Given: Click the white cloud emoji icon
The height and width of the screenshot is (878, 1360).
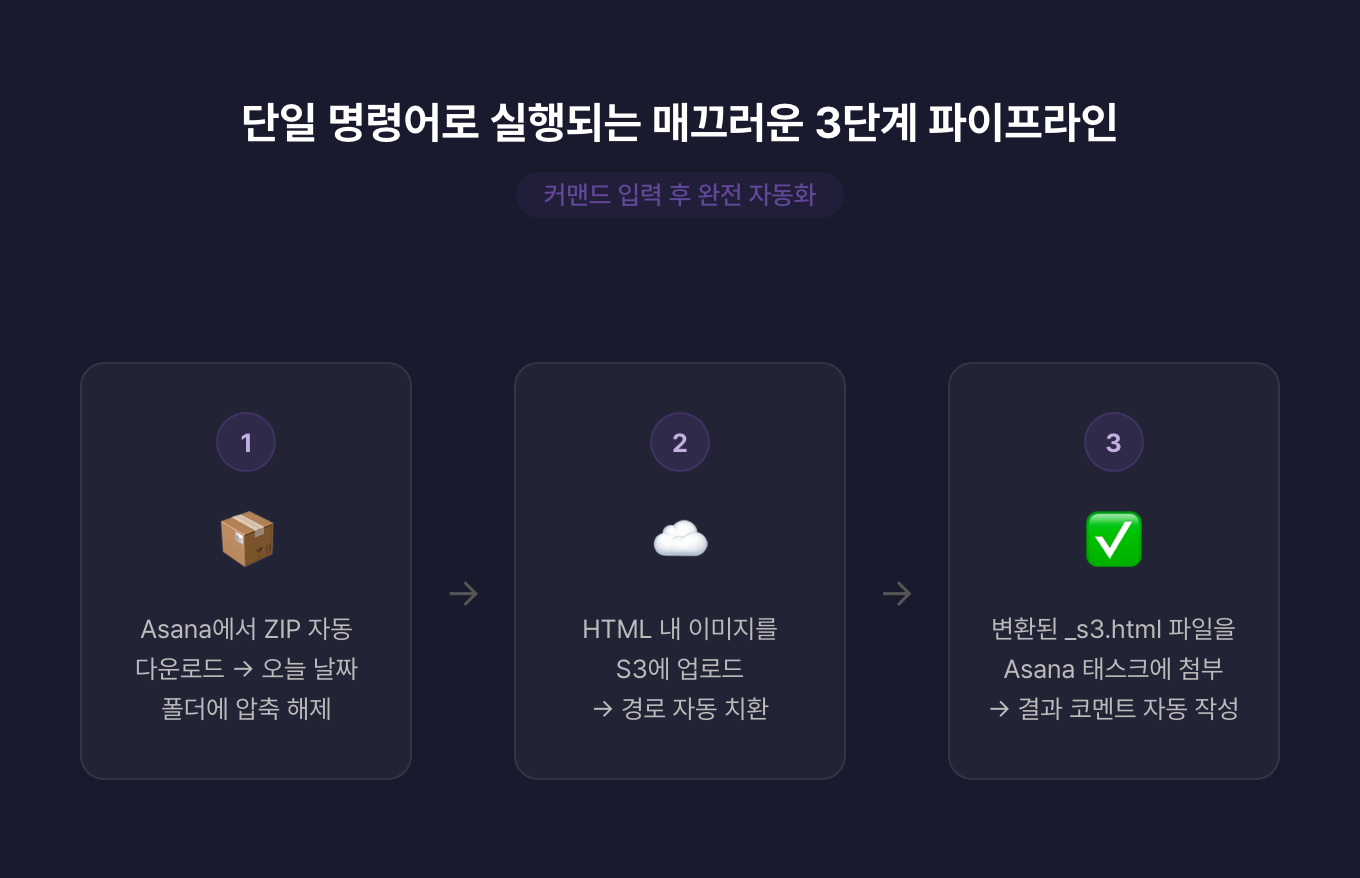Looking at the screenshot, I should click(x=680, y=539).
